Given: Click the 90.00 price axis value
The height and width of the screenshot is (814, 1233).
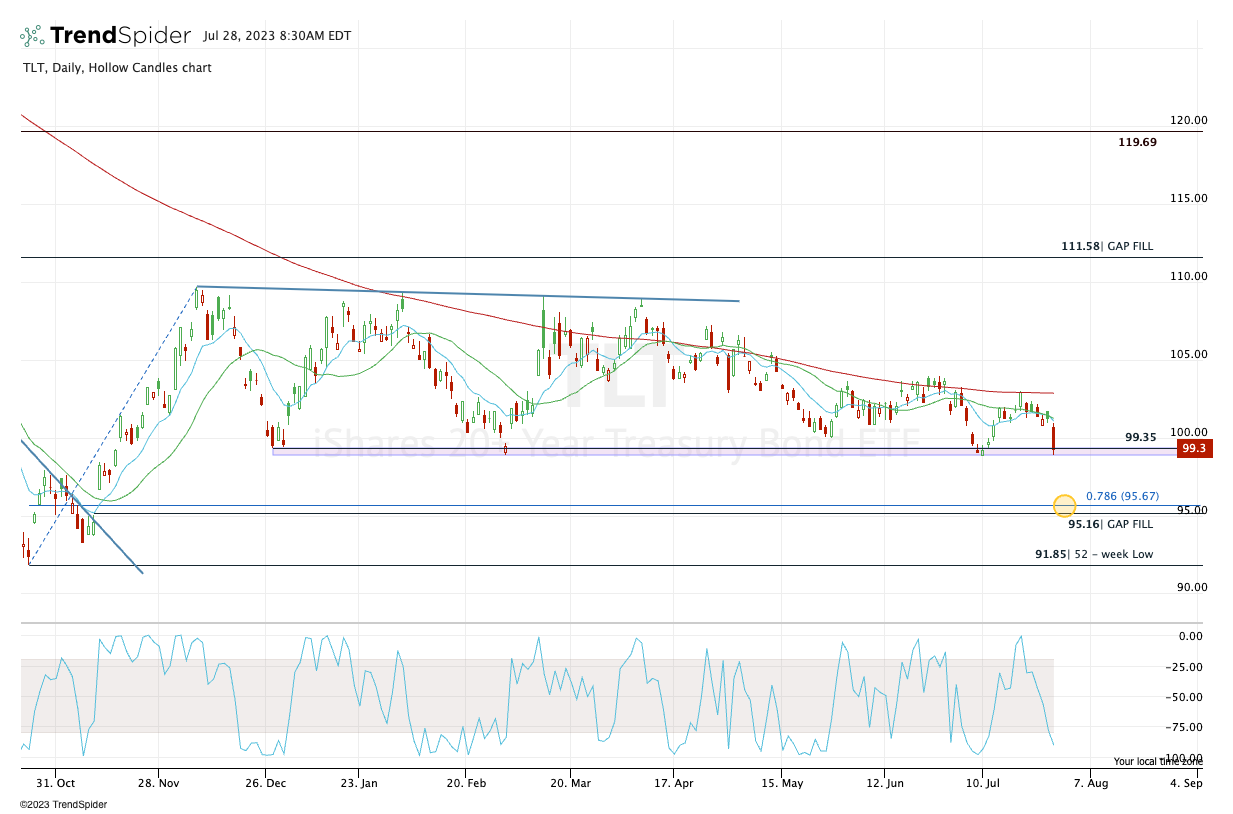Looking at the screenshot, I should pyautogui.click(x=1191, y=587).
